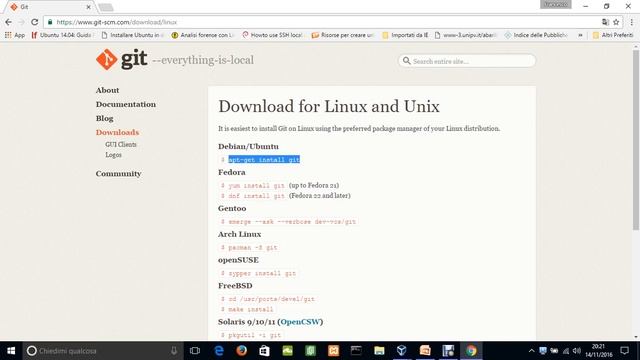Screen dimensions: 640x360
Task: Click the taskbar clock showing 20:21
Action: pos(599,351)
